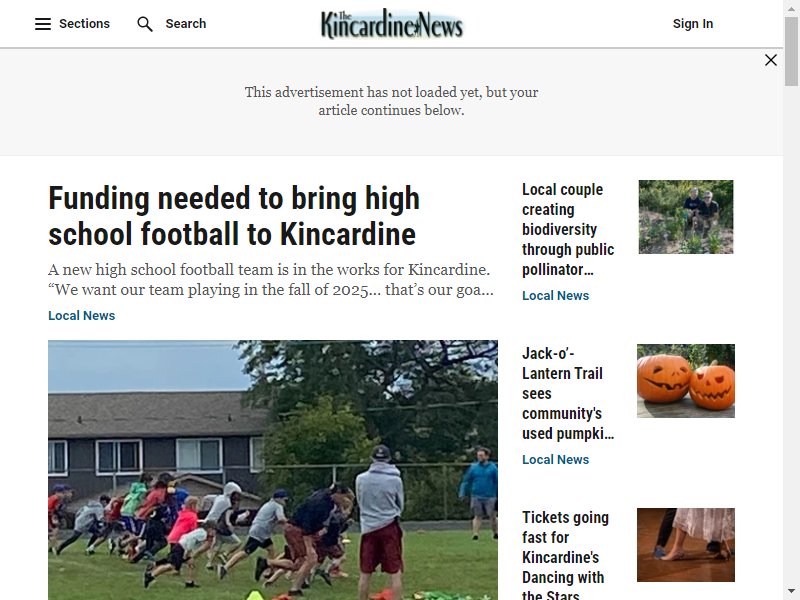Image resolution: width=800 pixels, height=600 pixels.
Task: Click the football article summary text
Action: [x=271, y=280]
